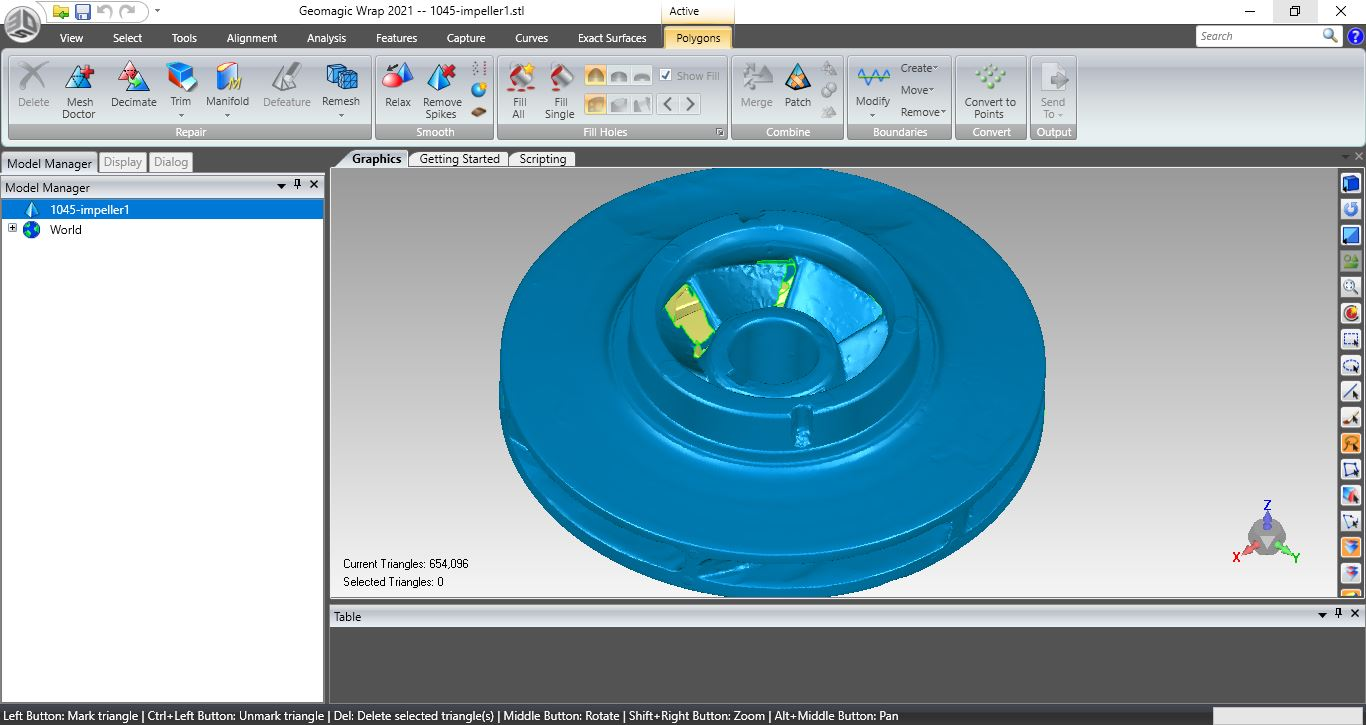Go to previous hole with left arrow
The image size is (1366, 725).
tap(668, 103)
